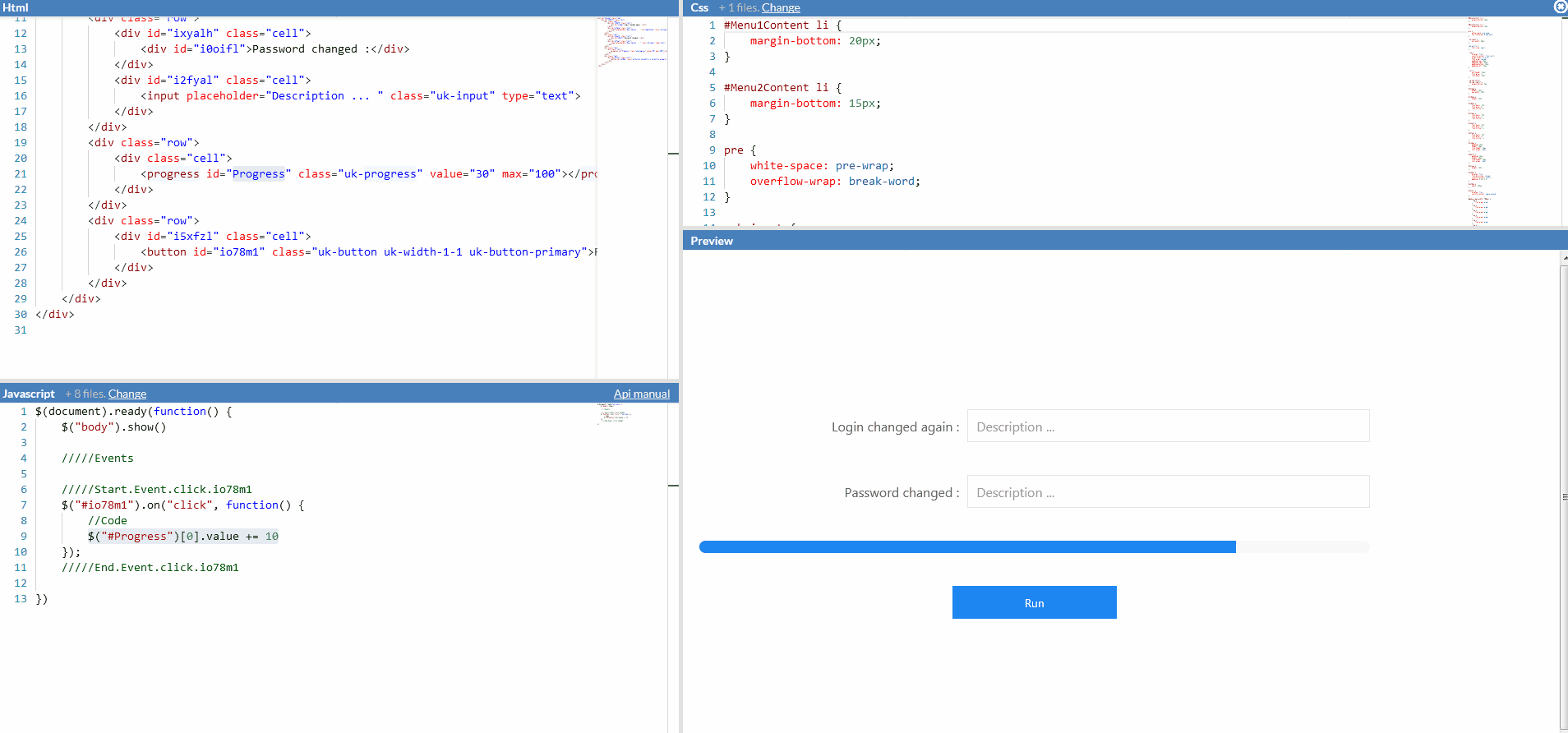Screen dimensions: 1568x733
Task: Click line number 21 in the HTML gutter
Action: pyautogui.click(x=21, y=174)
